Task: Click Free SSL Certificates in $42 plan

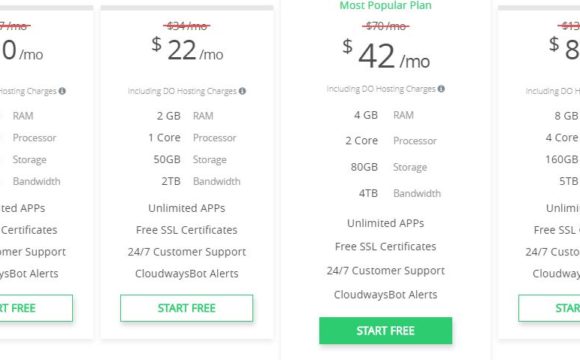Action: coord(385,246)
